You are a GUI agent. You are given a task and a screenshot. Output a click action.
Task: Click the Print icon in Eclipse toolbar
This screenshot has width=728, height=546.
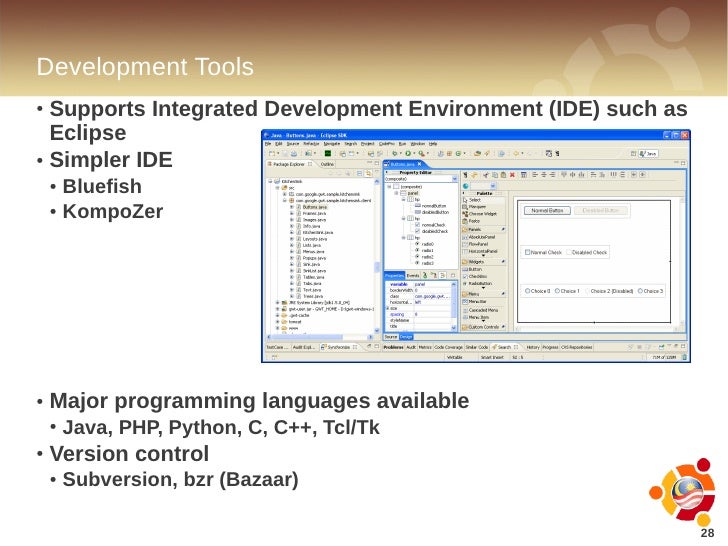(294, 154)
